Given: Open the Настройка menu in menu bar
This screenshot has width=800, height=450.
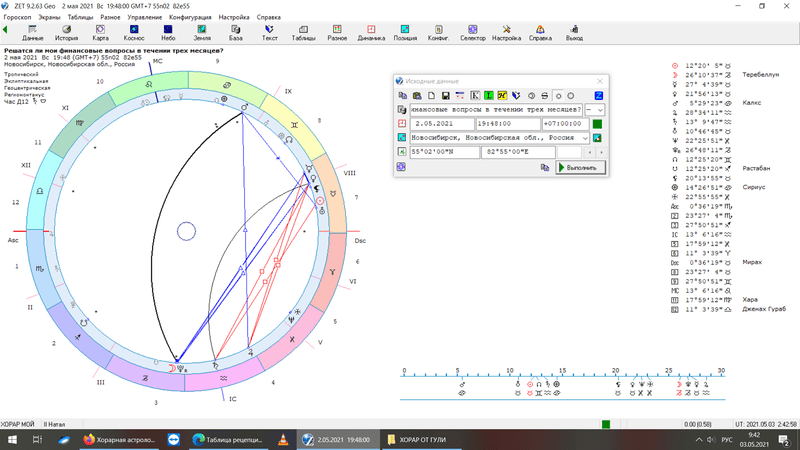Looking at the screenshot, I should (x=234, y=18).
